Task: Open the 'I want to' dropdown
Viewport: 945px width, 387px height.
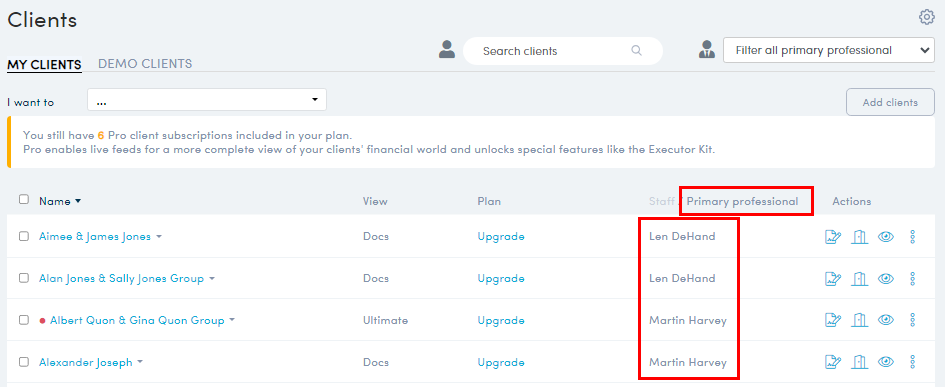Action: 207,100
